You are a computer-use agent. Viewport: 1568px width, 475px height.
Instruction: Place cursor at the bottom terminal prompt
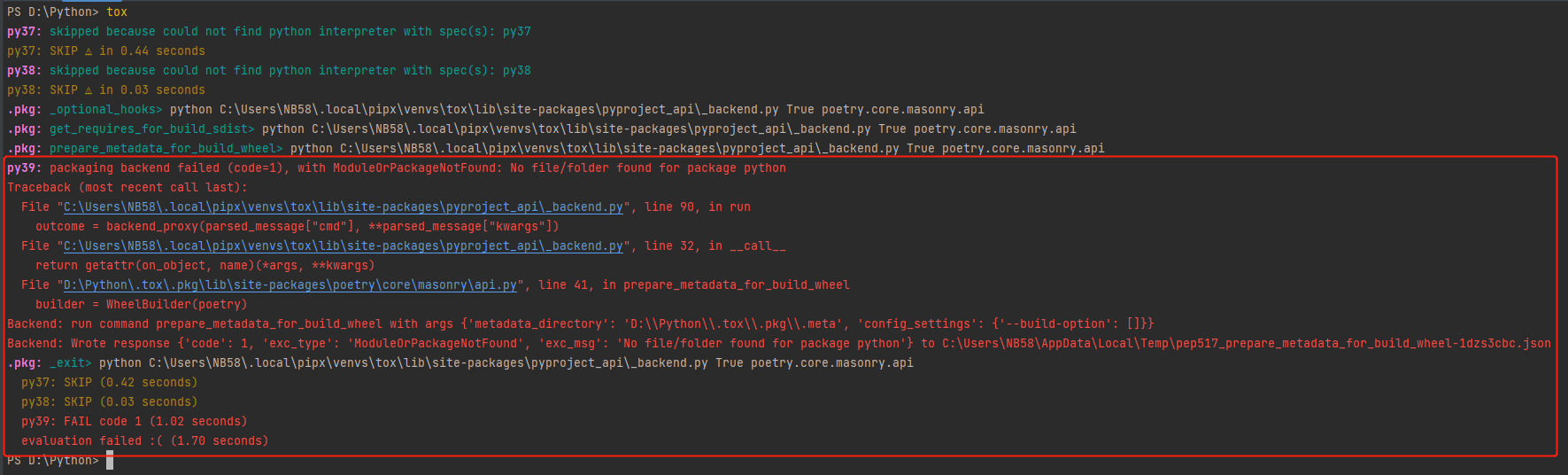pyautogui.click(x=110, y=461)
